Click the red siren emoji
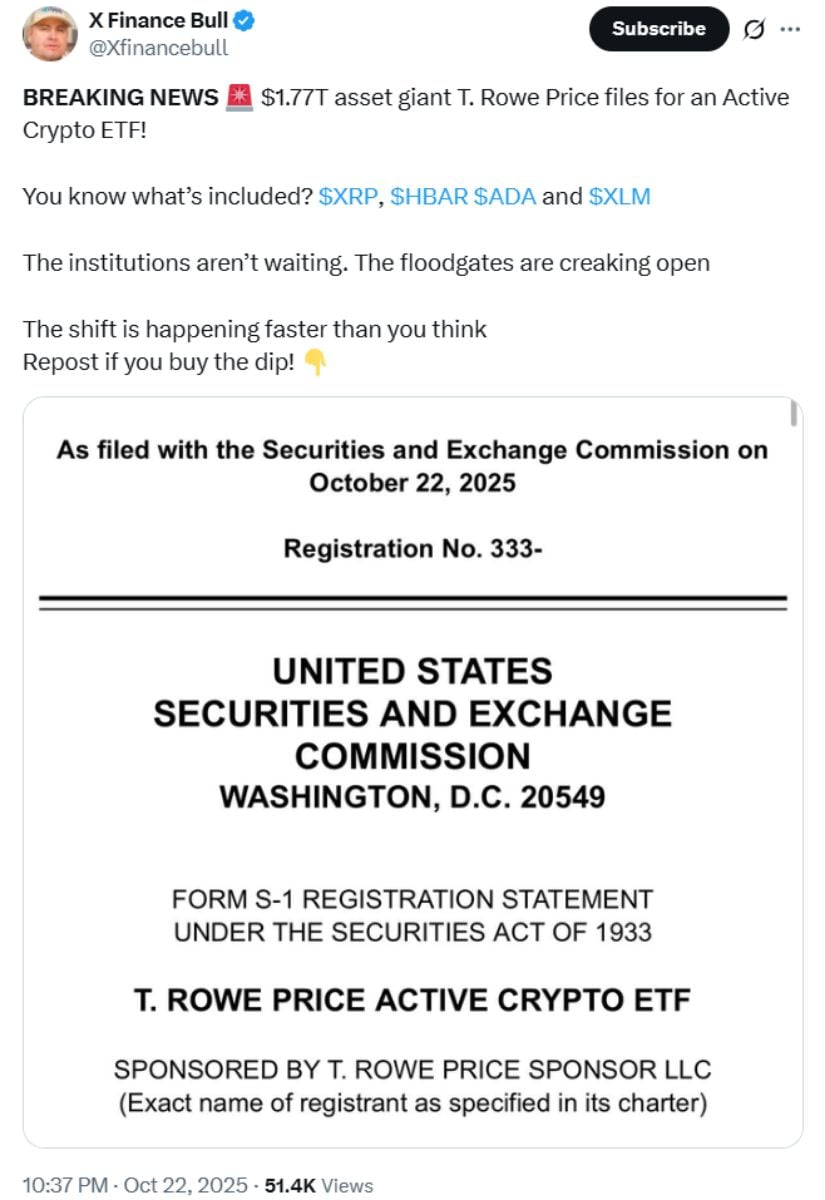 [x=239, y=98]
